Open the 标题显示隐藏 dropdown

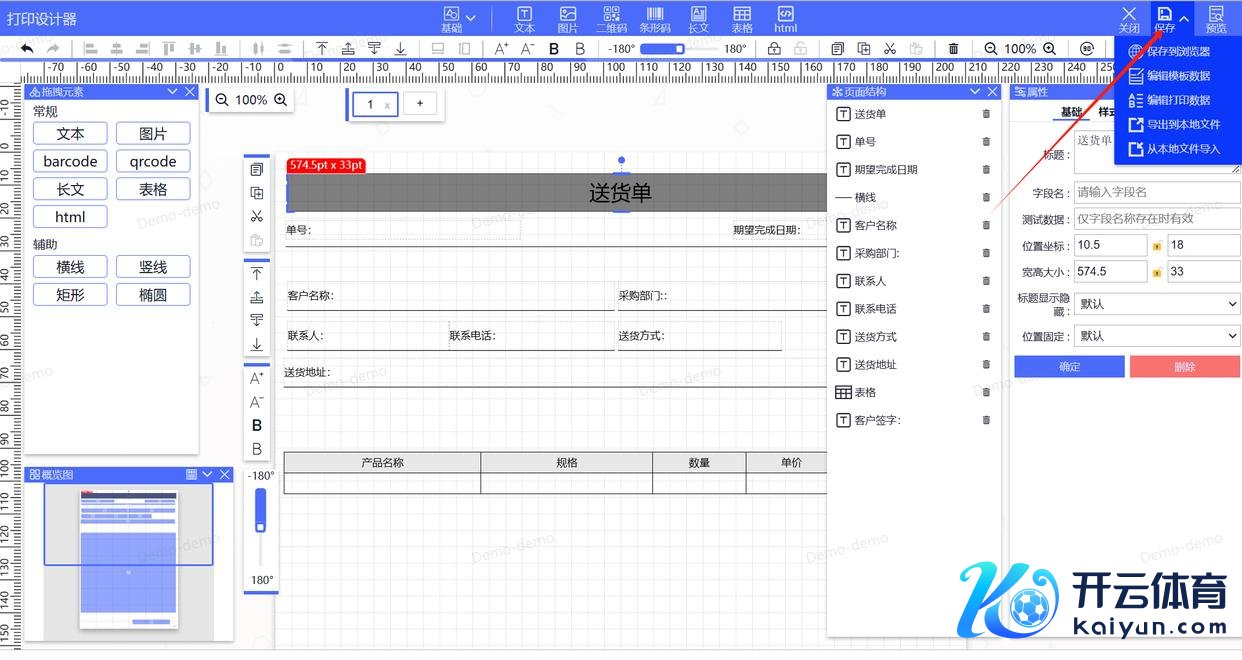(1157, 304)
